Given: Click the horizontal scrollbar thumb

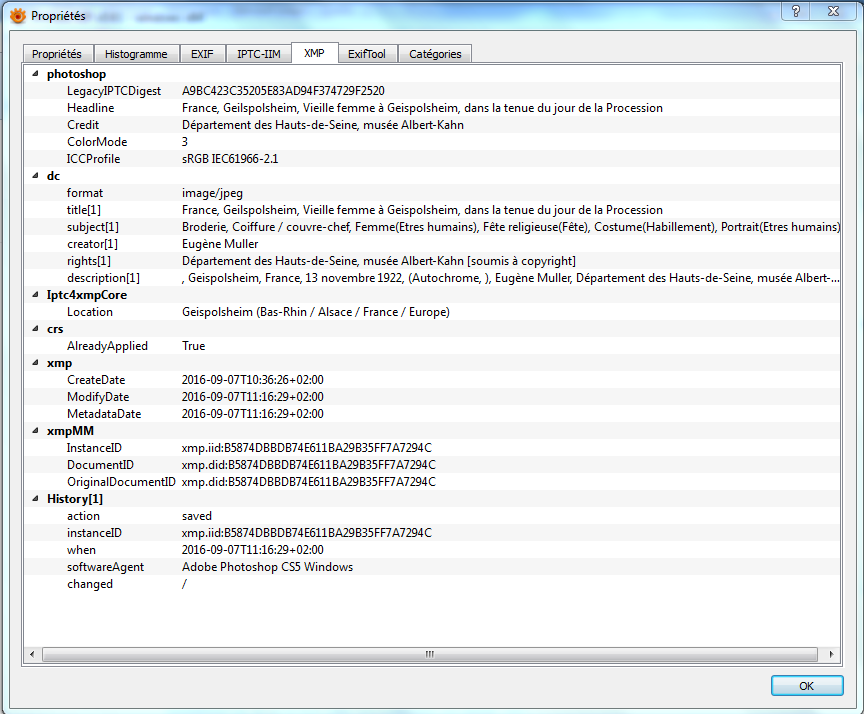Looking at the screenshot, I should (x=430, y=654).
